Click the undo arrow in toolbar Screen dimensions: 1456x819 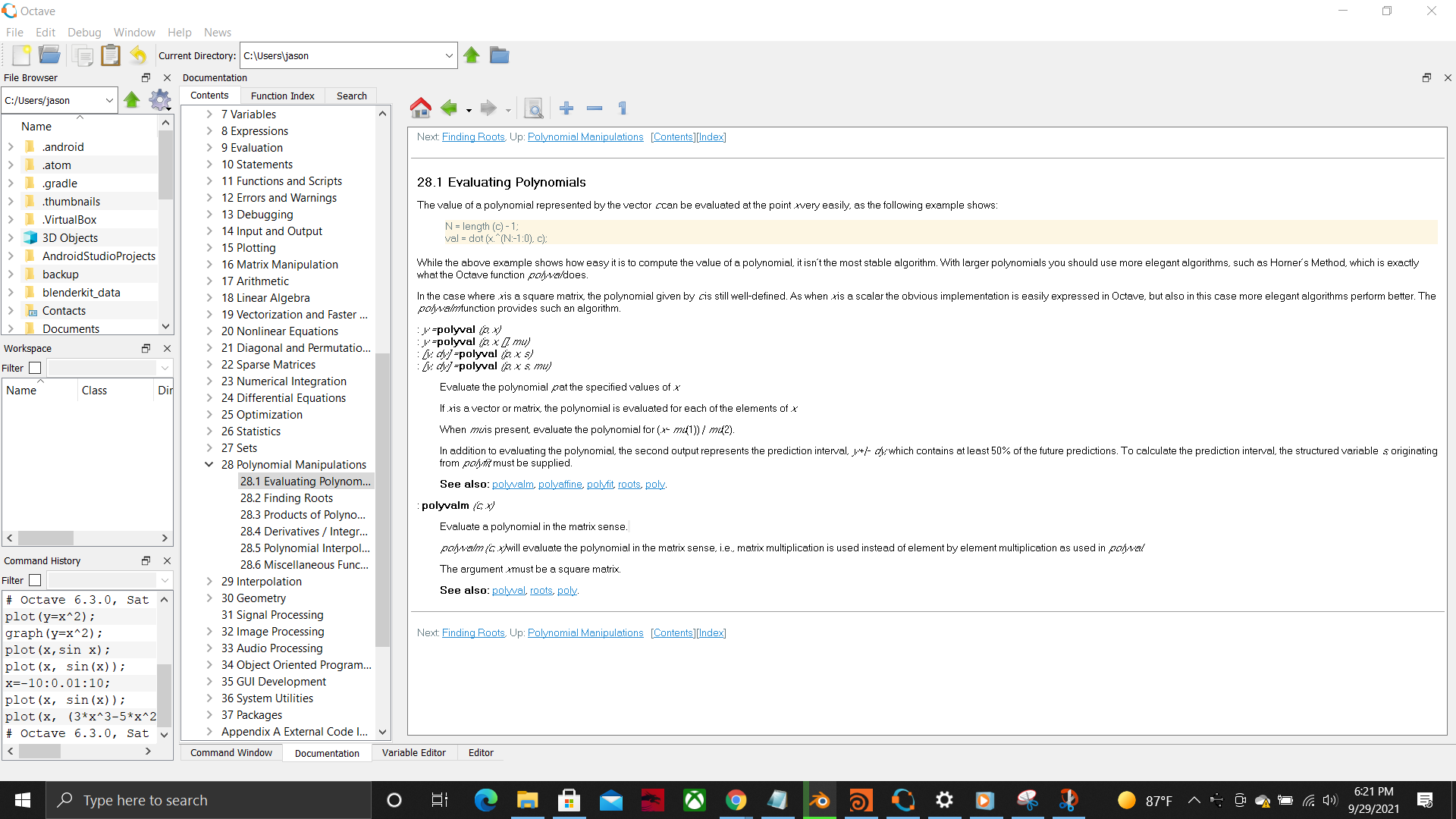138,55
